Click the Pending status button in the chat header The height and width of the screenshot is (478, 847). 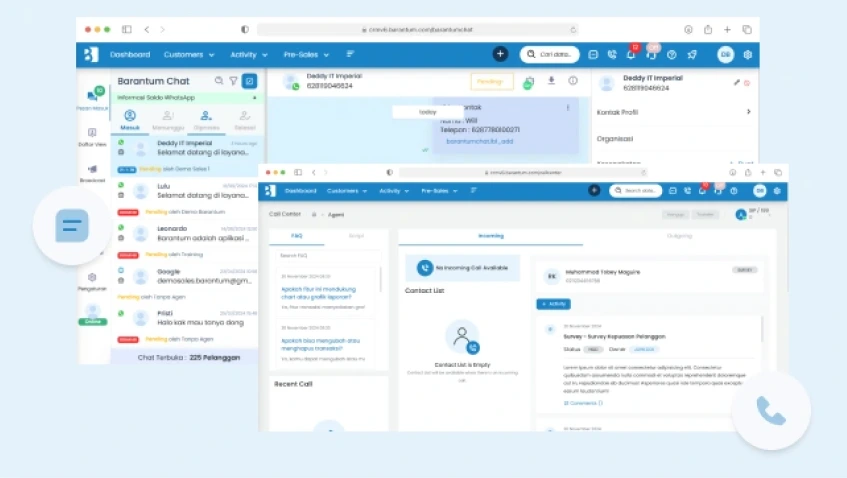pos(492,82)
